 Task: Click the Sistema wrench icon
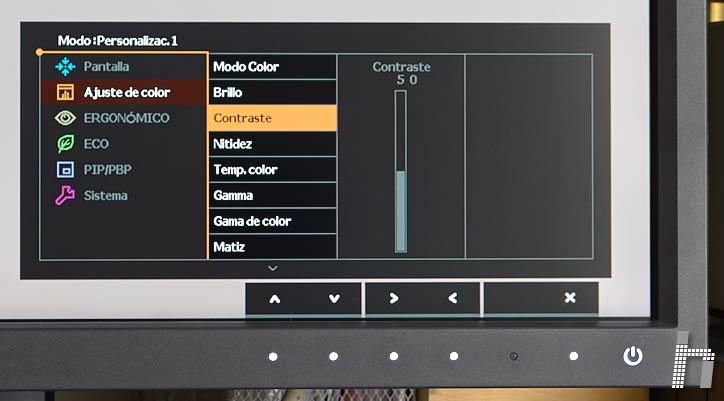point(65,196)
